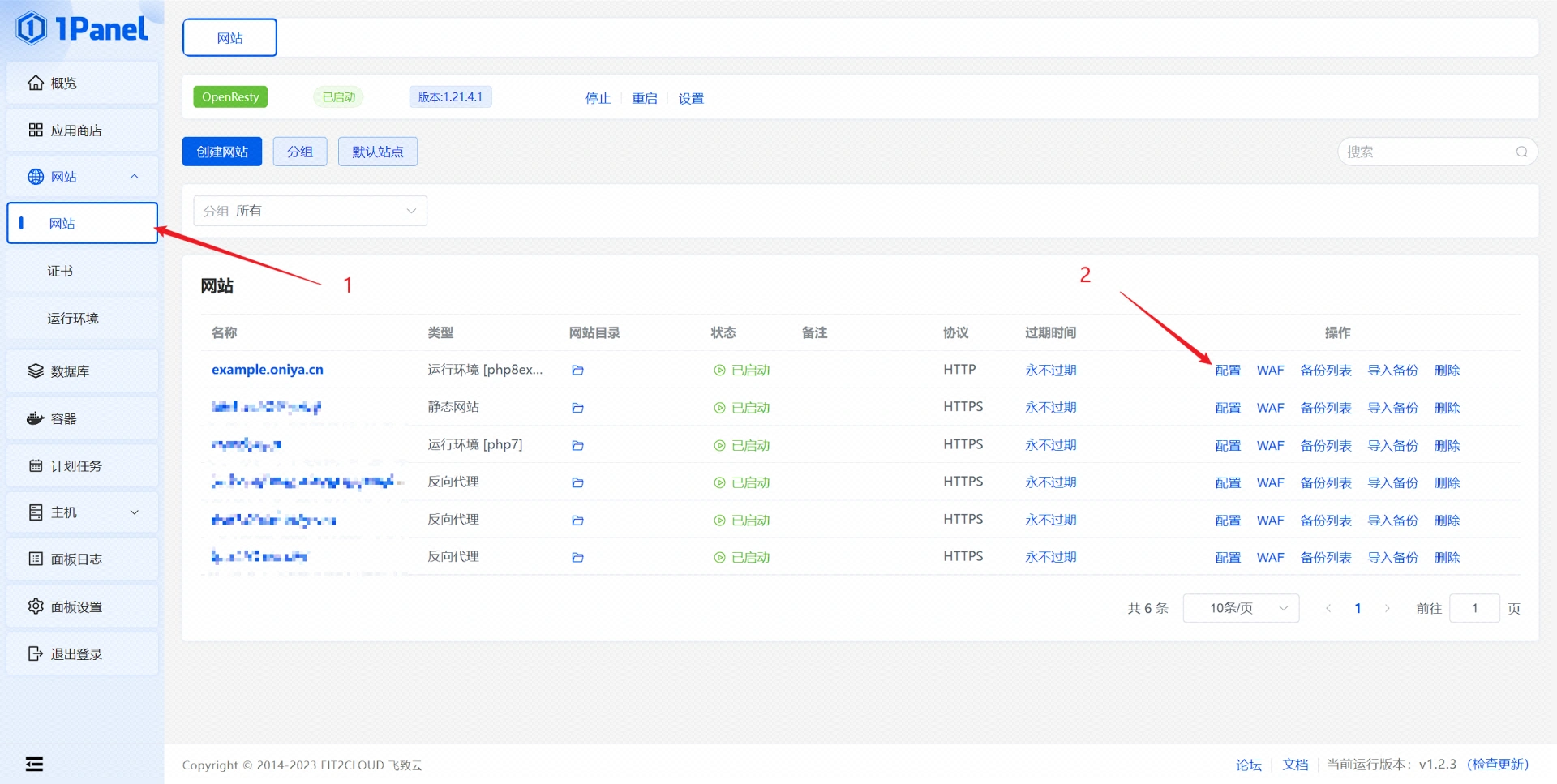Click 重启 to restart OpenResty
The height and width of the screenshot is (784, 1557).
click(x=645, y=98)
